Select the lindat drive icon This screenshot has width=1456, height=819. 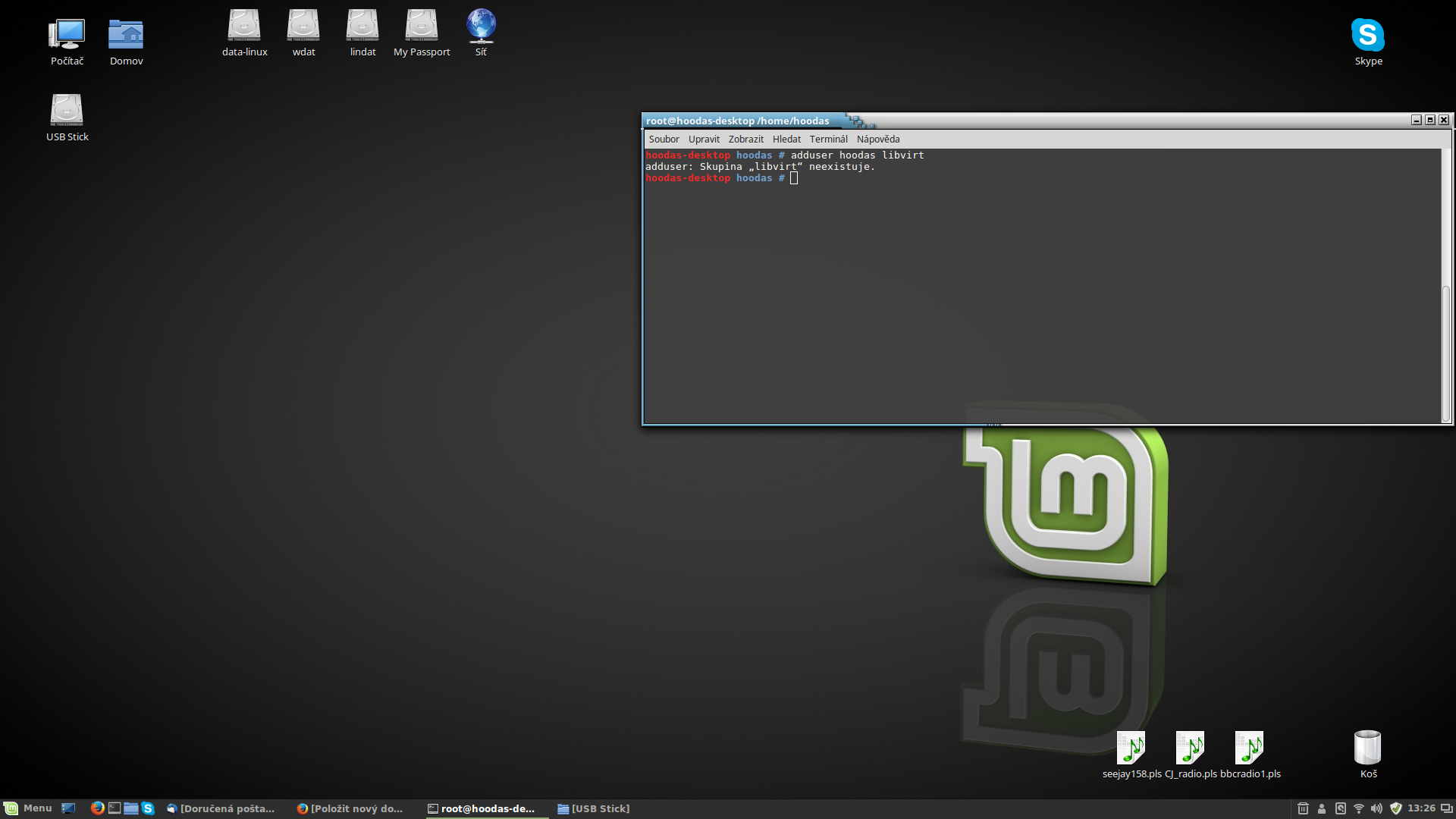point(362,33)
